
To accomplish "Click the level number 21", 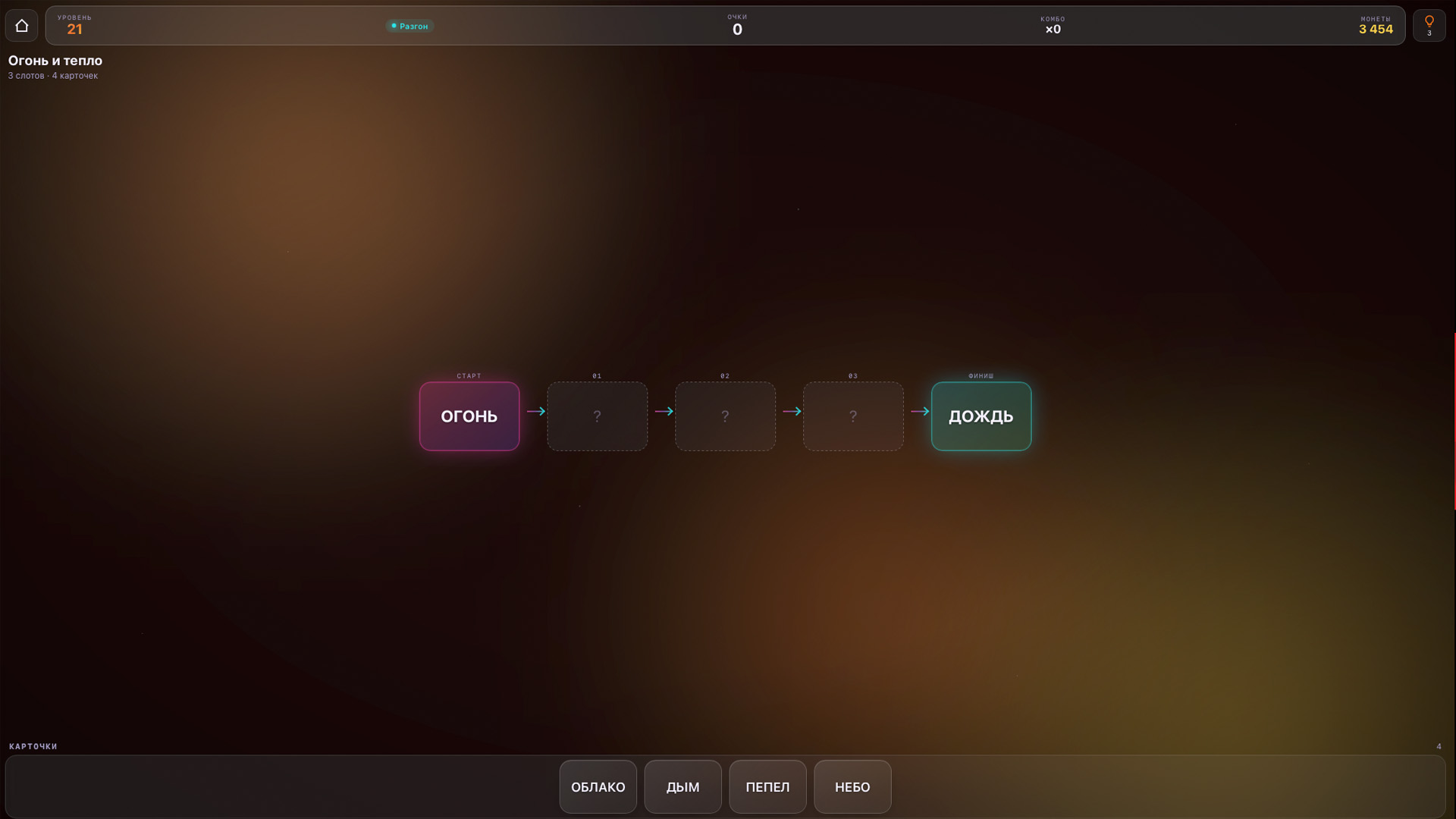I will (74, 30).
